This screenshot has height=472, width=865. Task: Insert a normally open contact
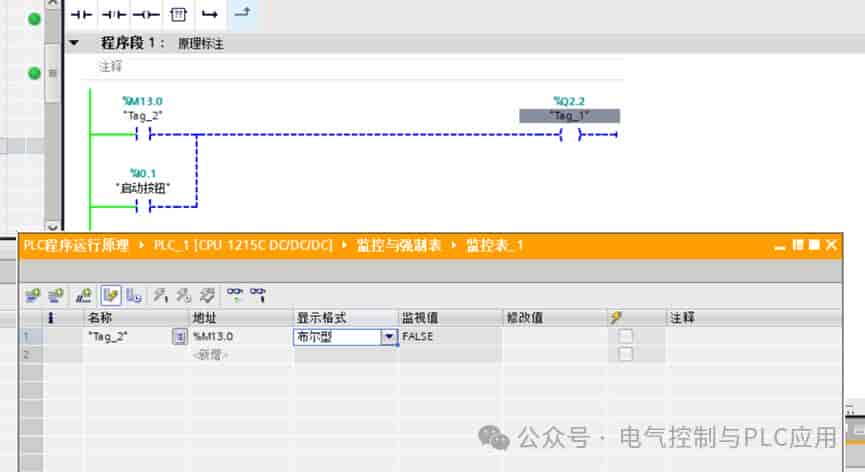coord(81,15)
